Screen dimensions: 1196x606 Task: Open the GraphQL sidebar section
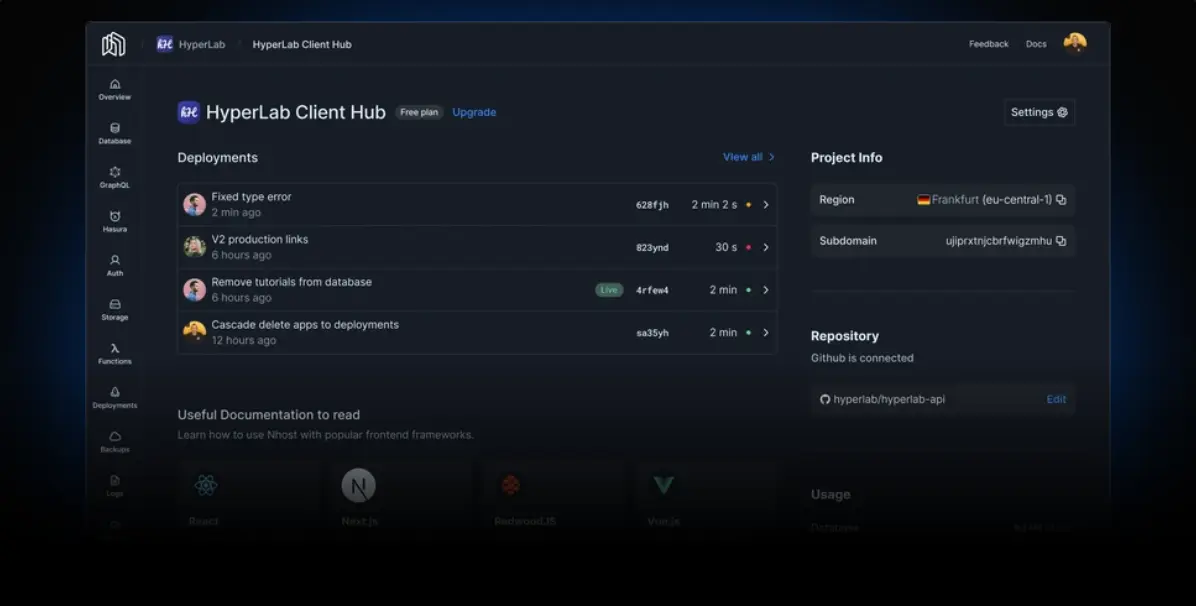[114, 178]
